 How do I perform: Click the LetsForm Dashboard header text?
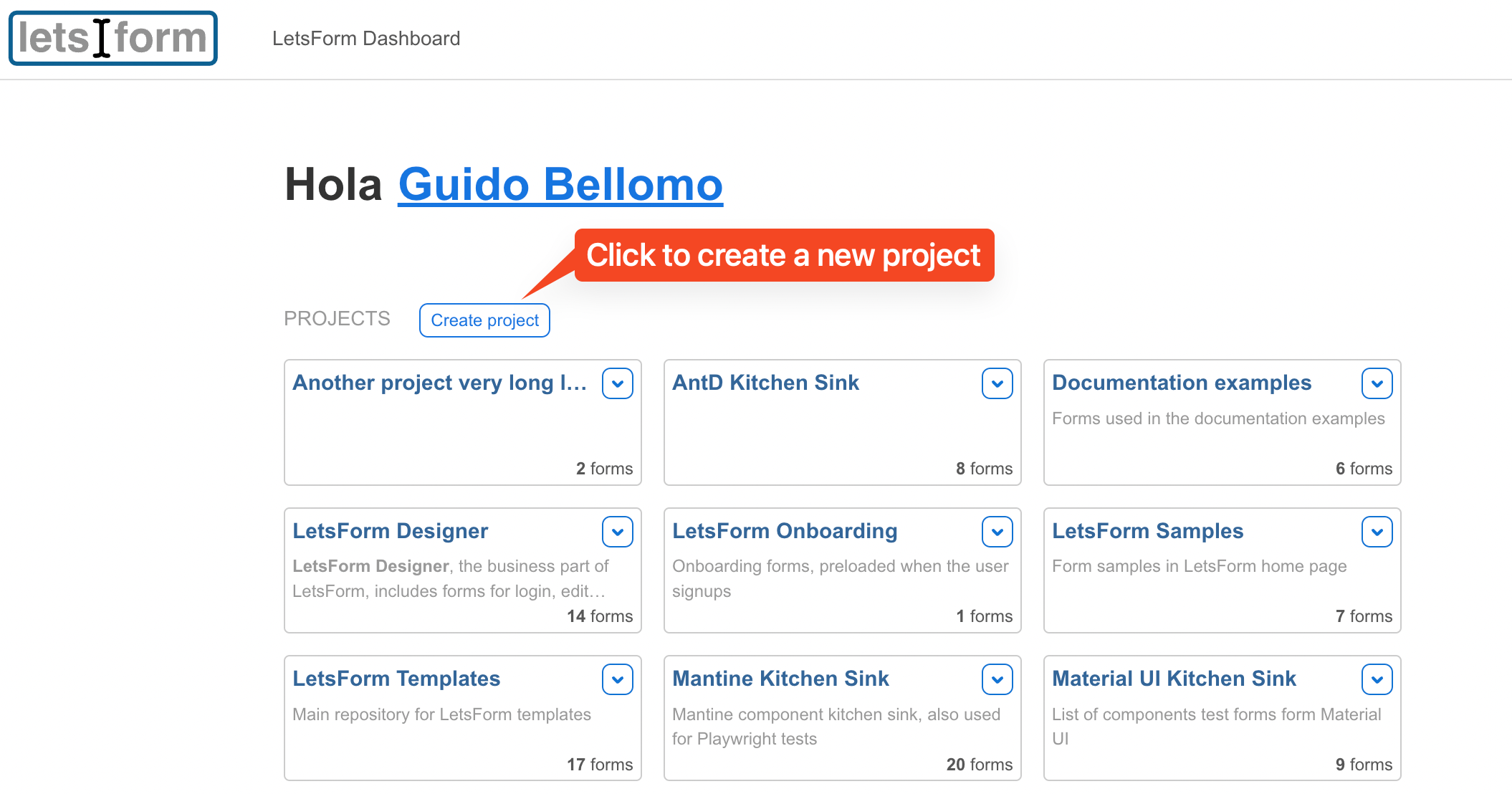pos(366,39)
